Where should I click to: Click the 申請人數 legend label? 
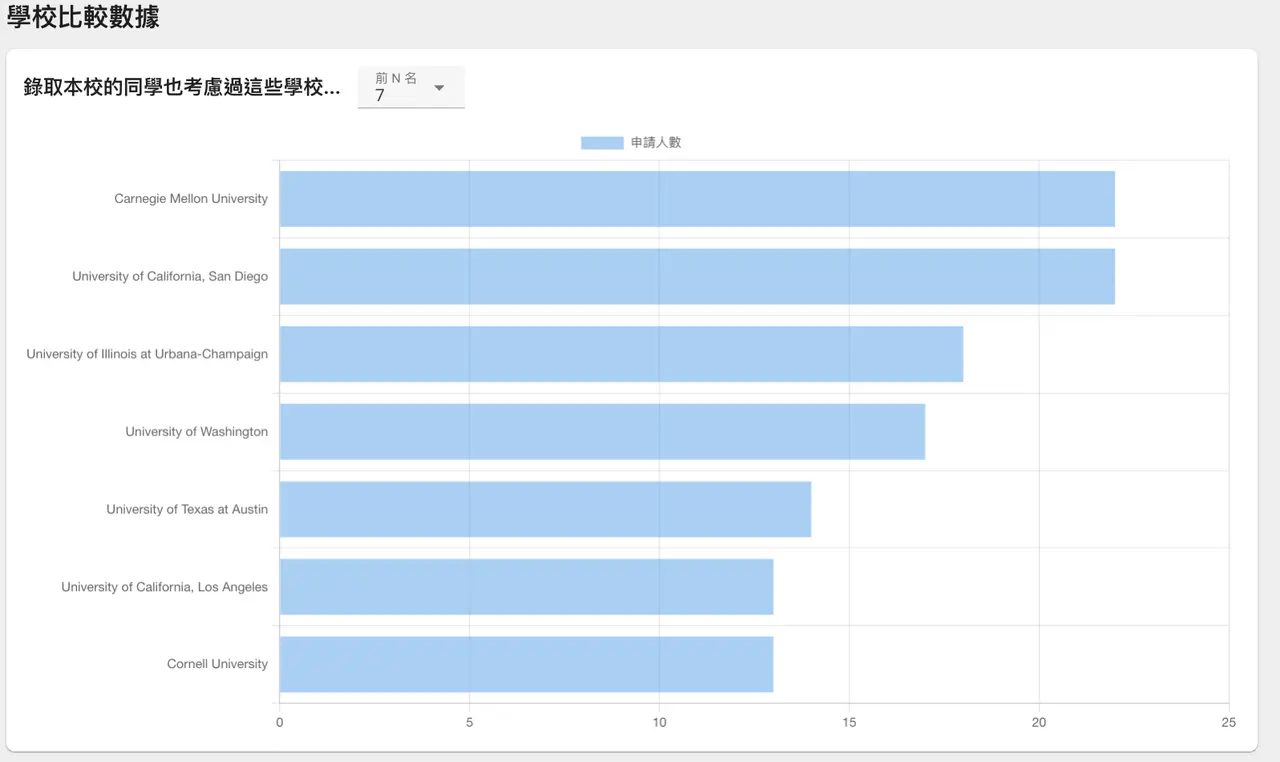point(656,143)
